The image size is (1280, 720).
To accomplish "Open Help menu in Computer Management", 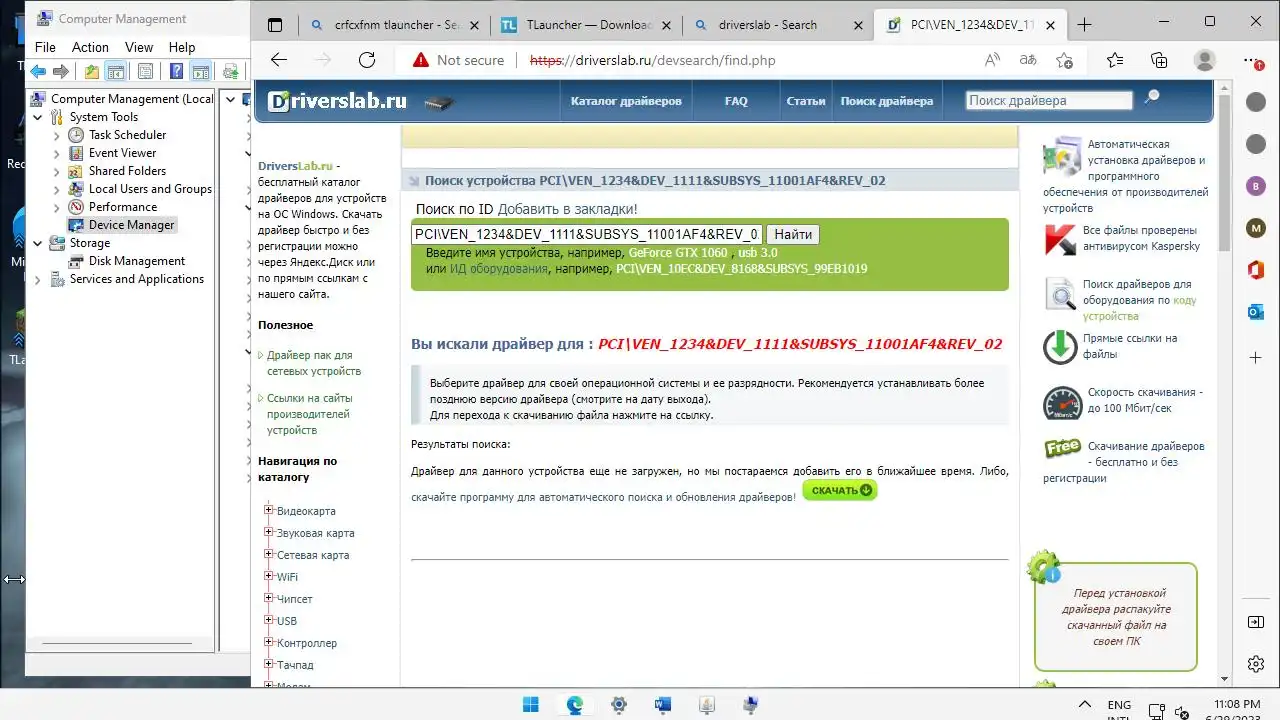I will (182, 47).
